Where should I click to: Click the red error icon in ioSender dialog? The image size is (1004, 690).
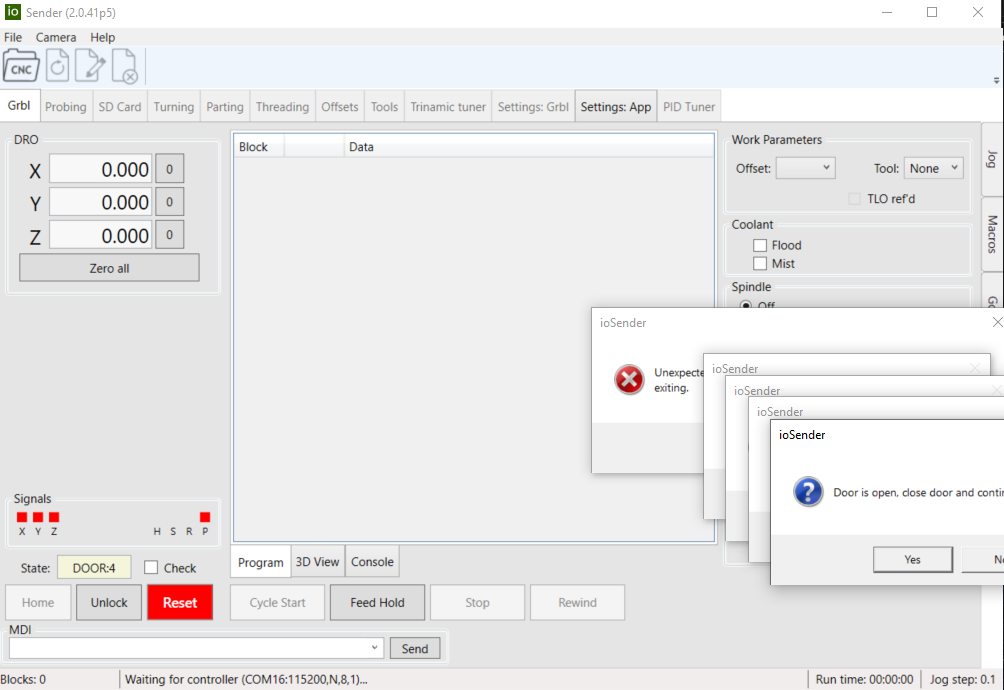[x=629, y=380]
